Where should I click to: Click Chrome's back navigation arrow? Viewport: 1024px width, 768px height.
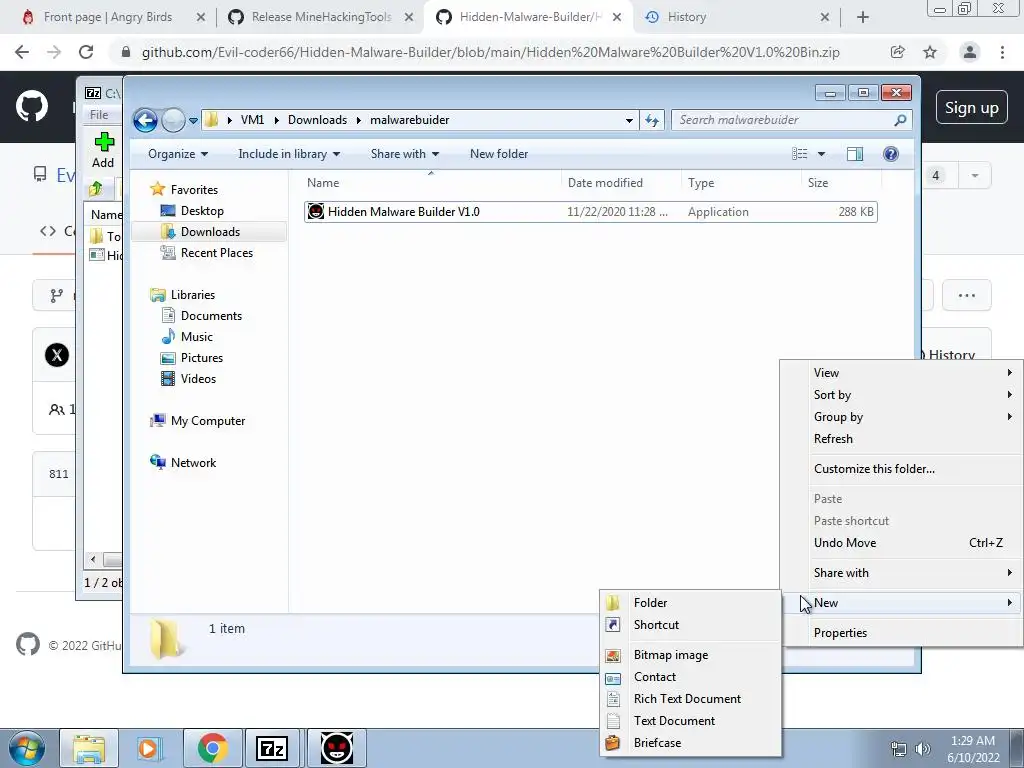coord(22,52)
